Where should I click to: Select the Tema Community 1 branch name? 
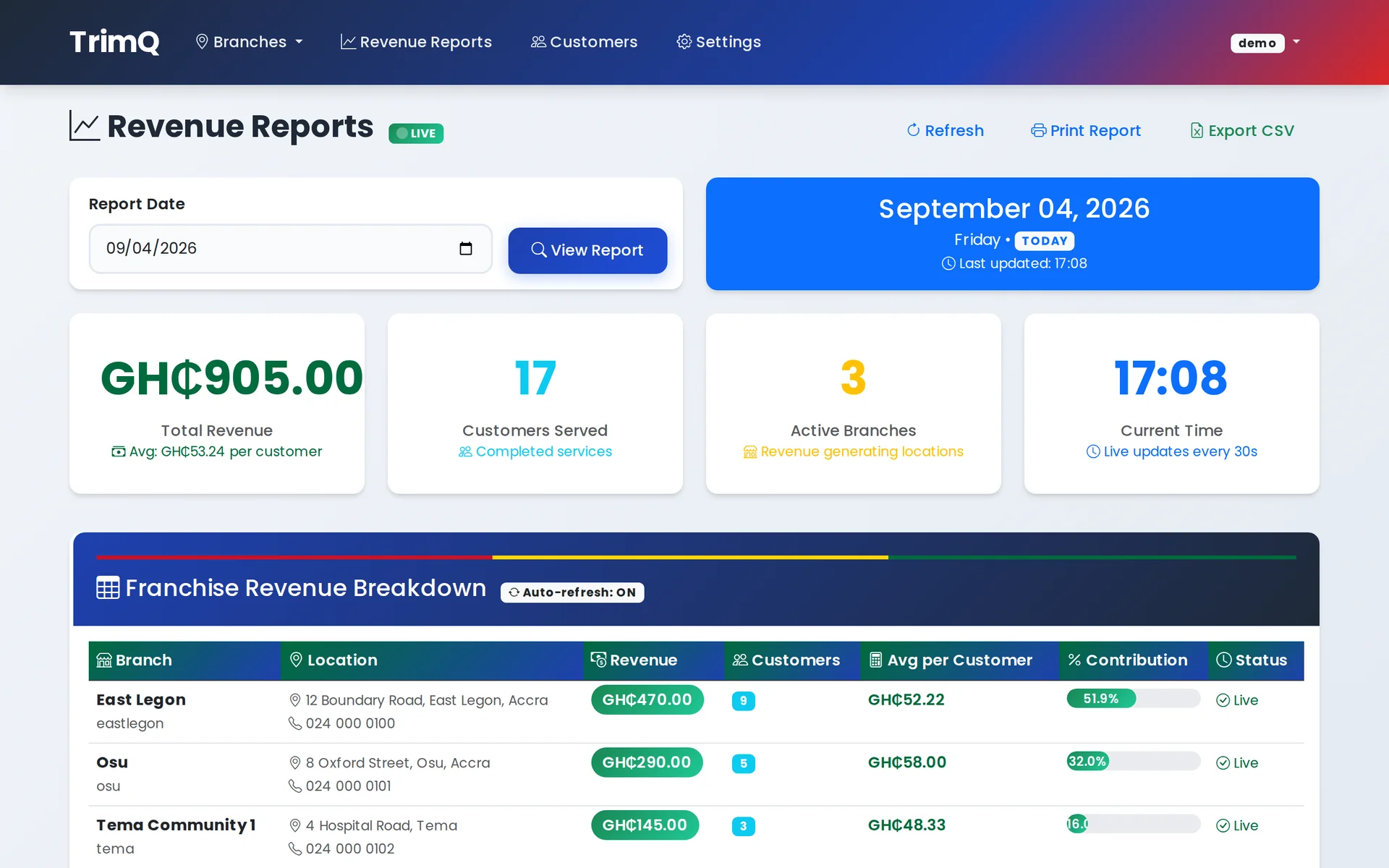point(176,825)
